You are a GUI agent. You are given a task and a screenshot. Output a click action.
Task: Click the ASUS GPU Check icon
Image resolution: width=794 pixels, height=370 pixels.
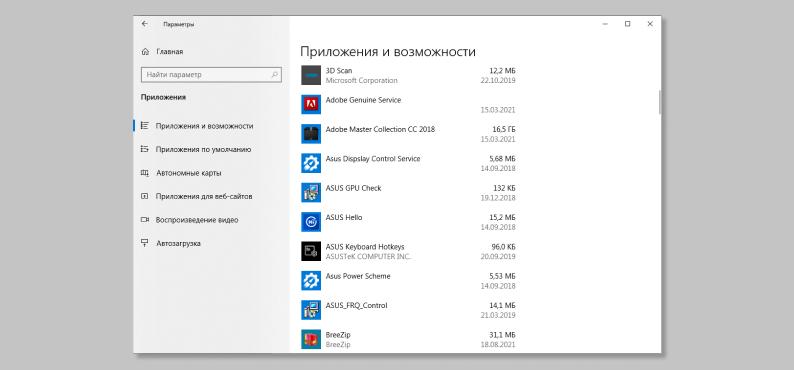tap(311, 193)
